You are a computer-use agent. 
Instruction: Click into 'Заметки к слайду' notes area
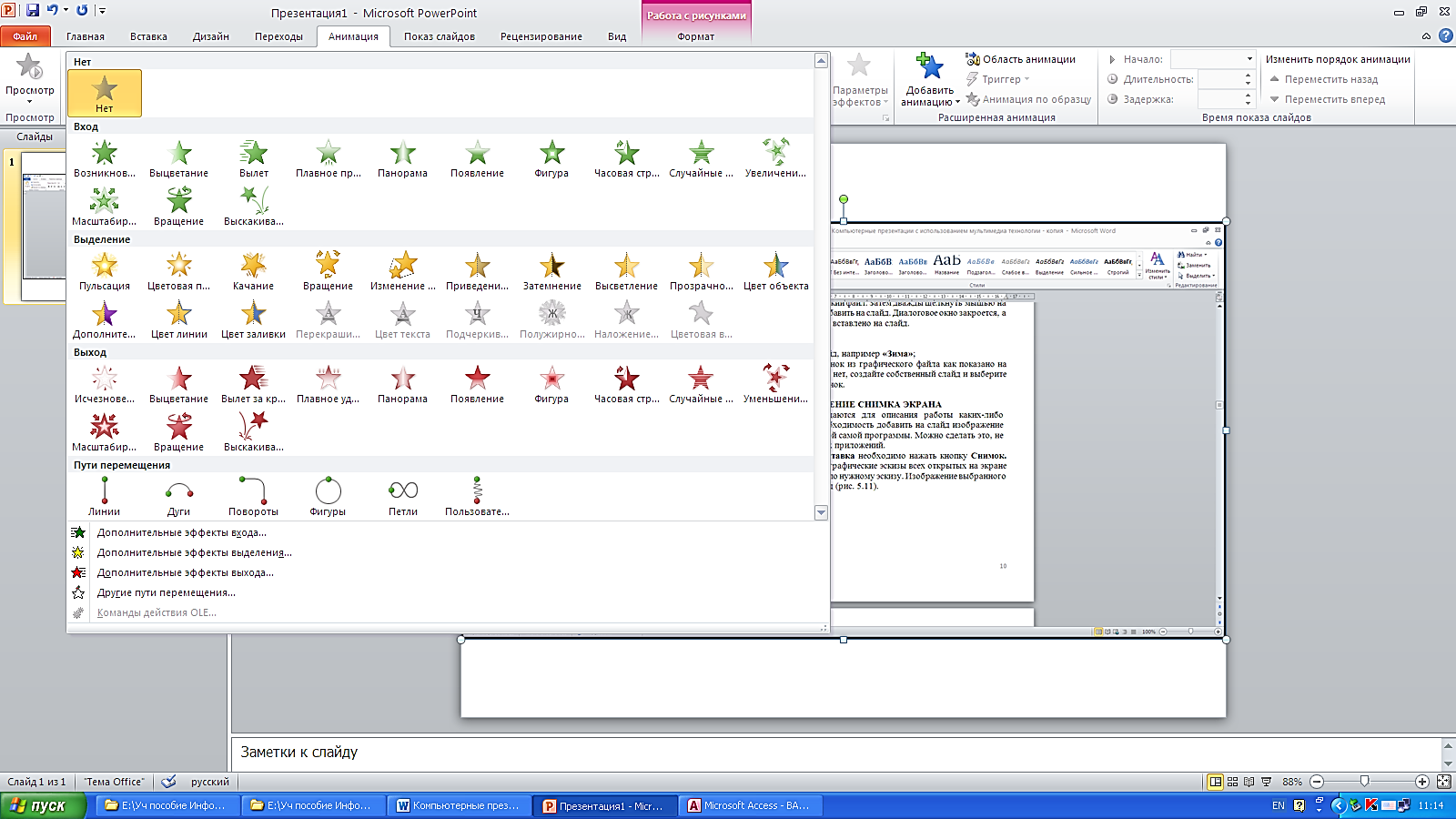(835, 753)
